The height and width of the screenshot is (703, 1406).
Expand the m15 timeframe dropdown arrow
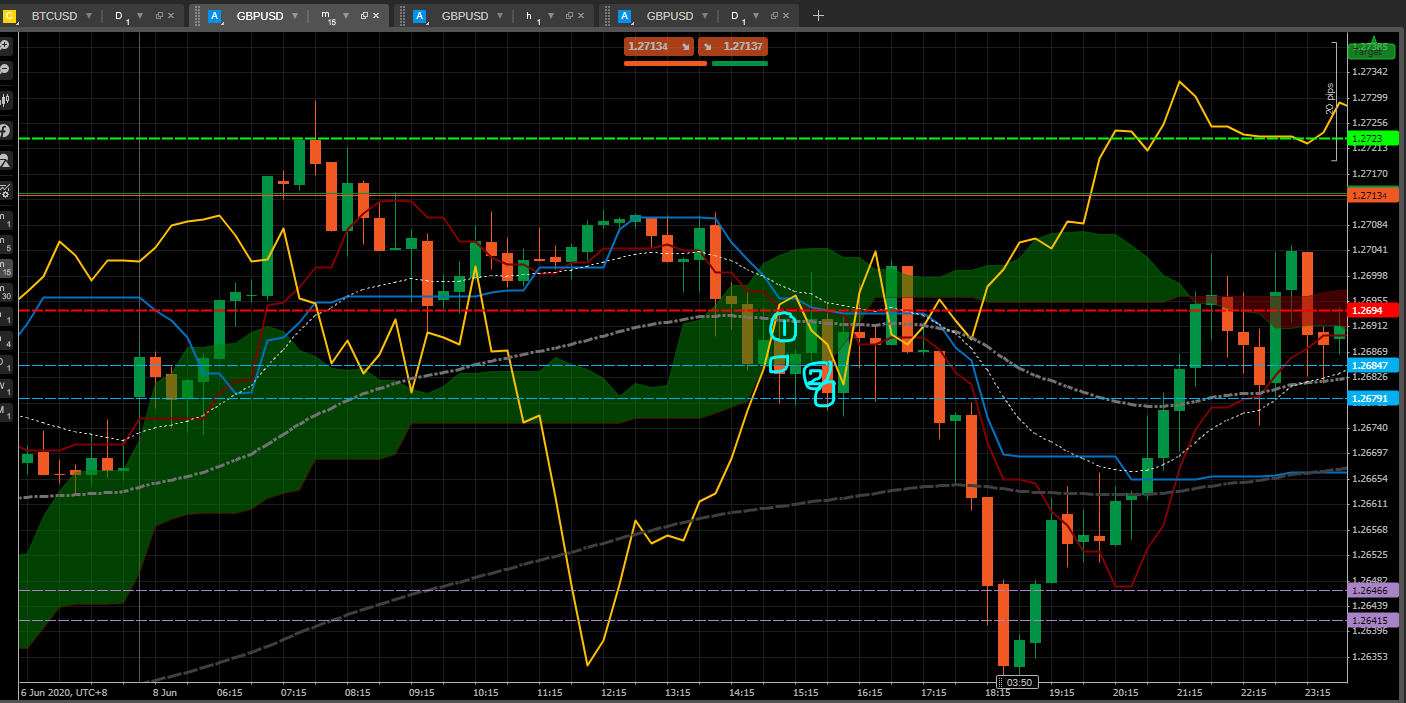[345, 16]
